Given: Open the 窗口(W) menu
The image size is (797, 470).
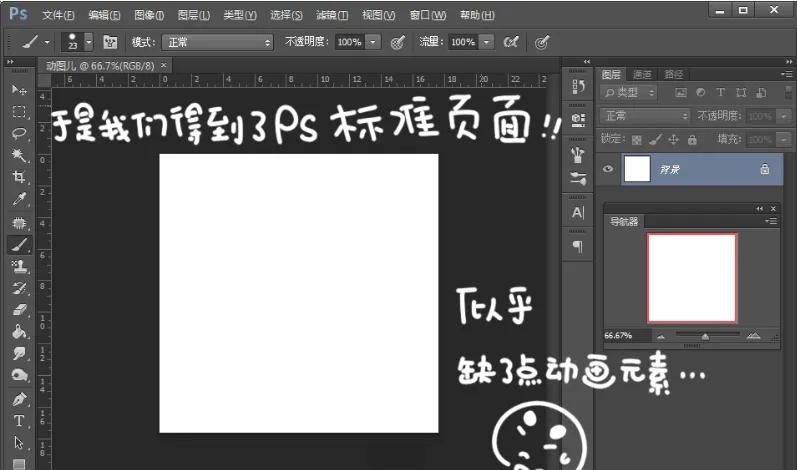Looking at the screenshot, I should click(428, 15).
